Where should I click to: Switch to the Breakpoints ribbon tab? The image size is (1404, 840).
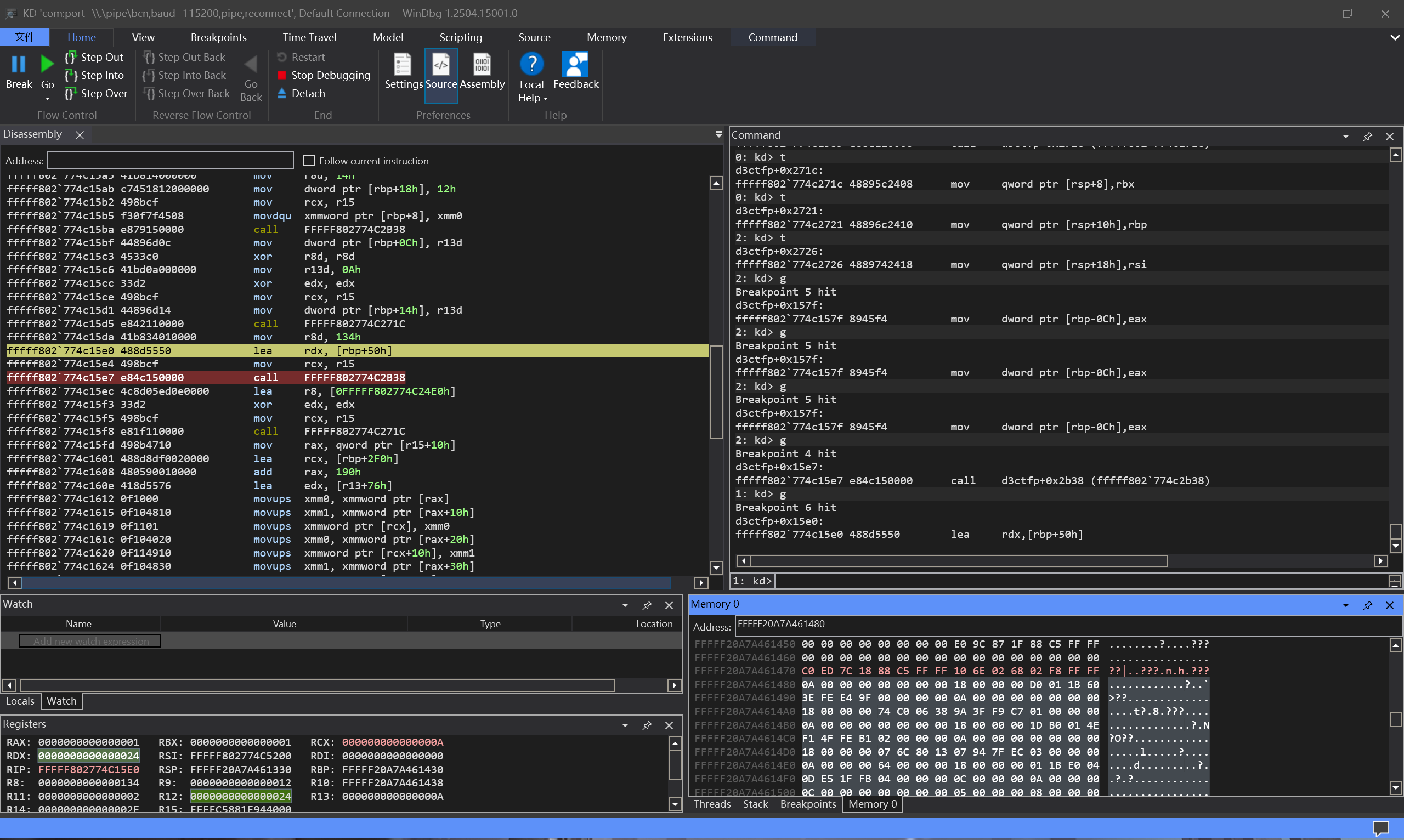[x=218, y=37]
